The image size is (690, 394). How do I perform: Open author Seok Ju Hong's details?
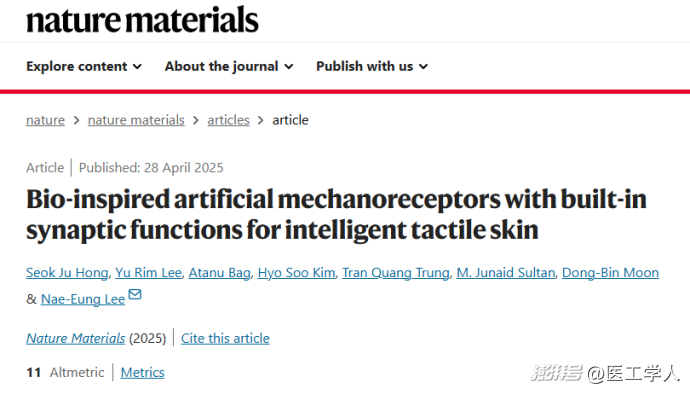(x=67, y=272)
